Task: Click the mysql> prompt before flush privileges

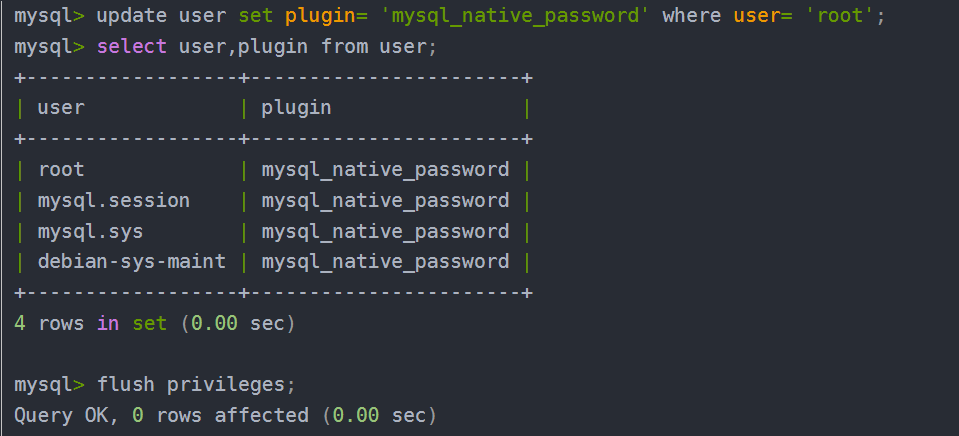Action: [49, 385]
